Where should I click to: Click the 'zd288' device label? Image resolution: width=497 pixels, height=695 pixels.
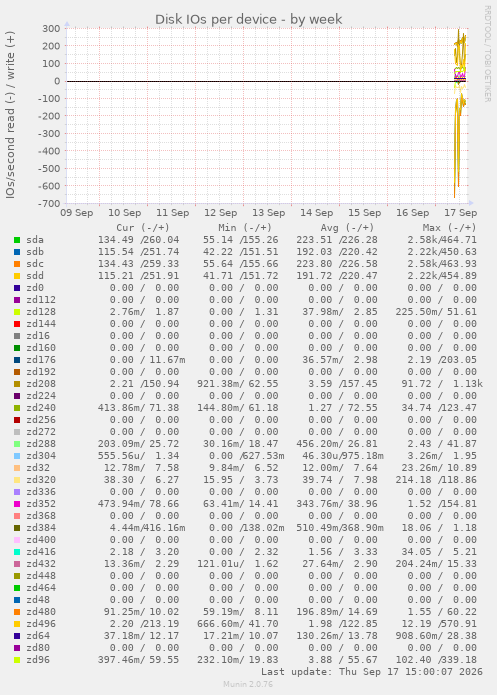pyautogui.click(x=41, y=444)
